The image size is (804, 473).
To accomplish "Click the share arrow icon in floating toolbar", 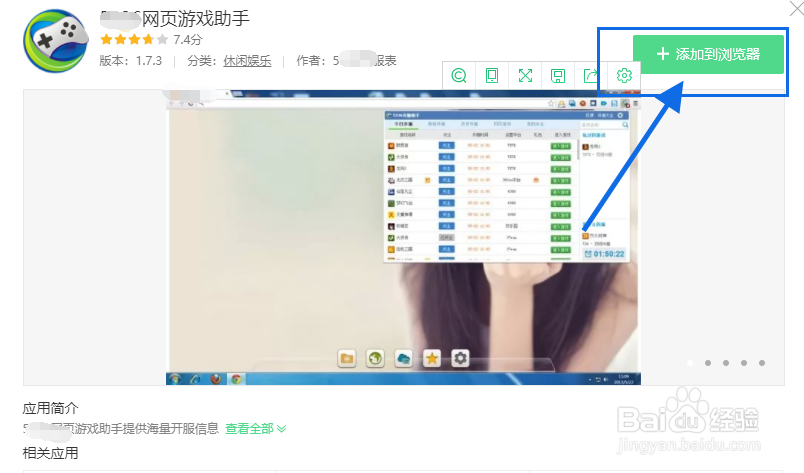I will 591,76.
